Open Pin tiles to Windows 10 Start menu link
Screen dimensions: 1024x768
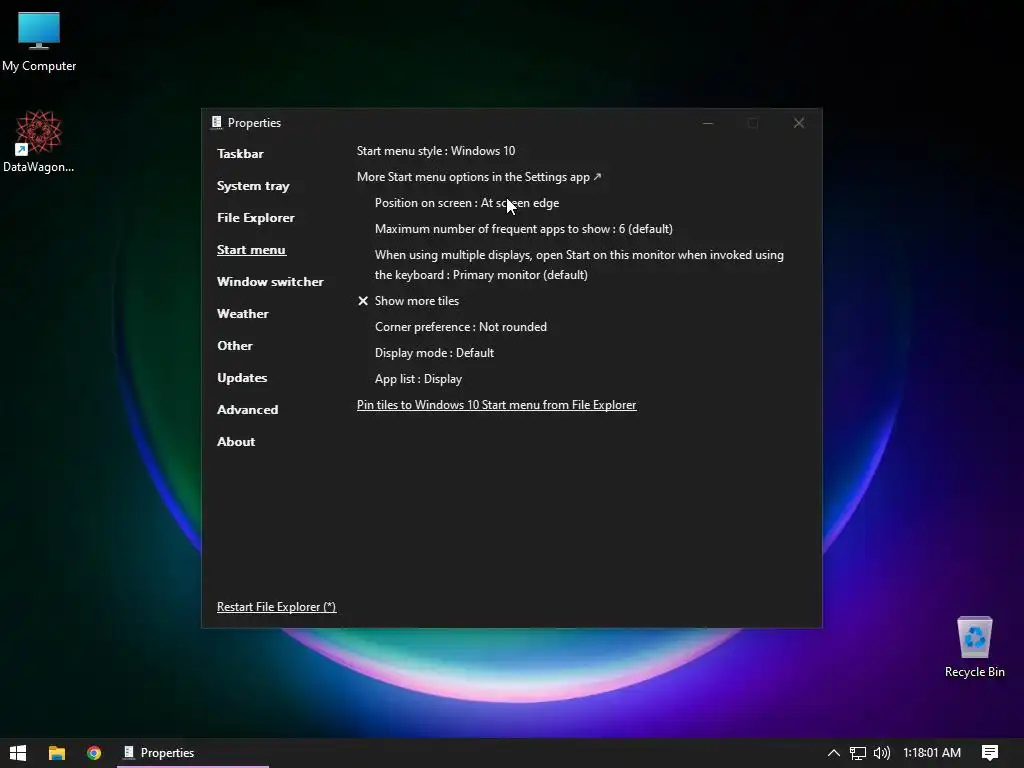(x=496, y=405)
